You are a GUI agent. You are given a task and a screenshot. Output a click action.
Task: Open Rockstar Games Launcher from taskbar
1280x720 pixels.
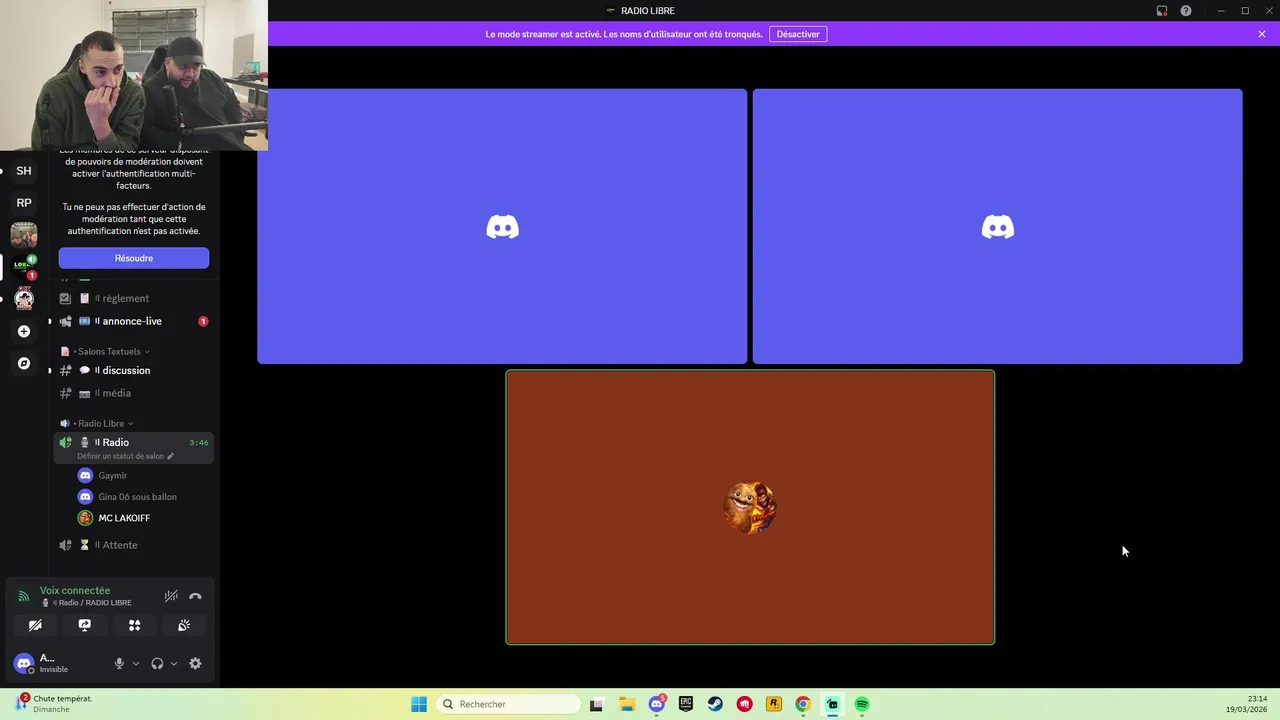click(x=774, y=704)
